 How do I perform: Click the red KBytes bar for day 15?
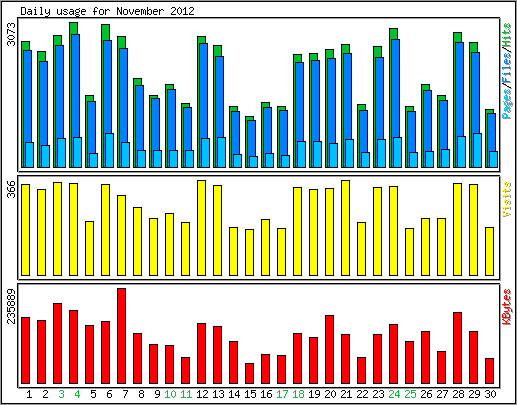point(250,374)
